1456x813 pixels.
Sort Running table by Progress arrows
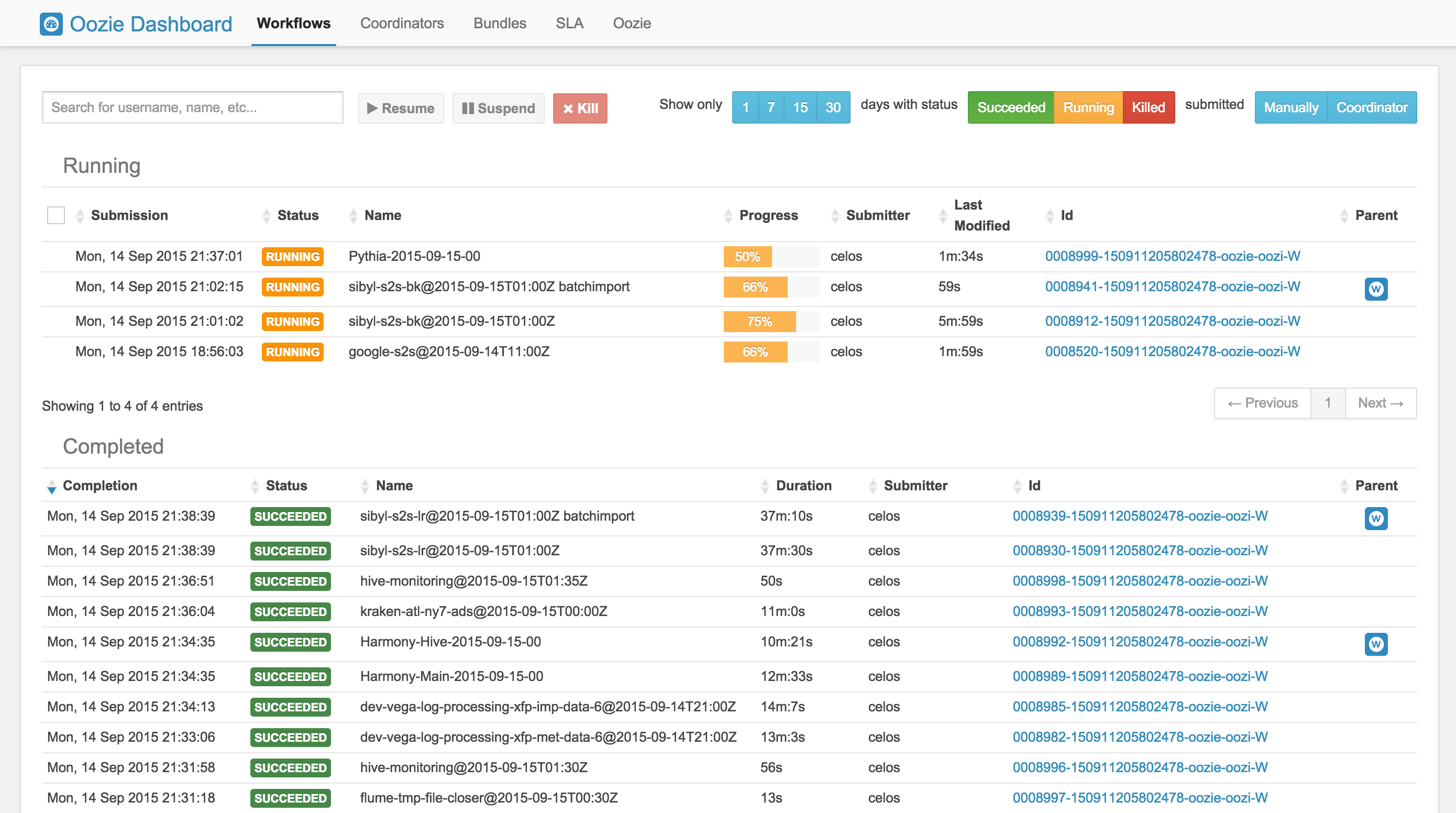(x=728, y=215)
